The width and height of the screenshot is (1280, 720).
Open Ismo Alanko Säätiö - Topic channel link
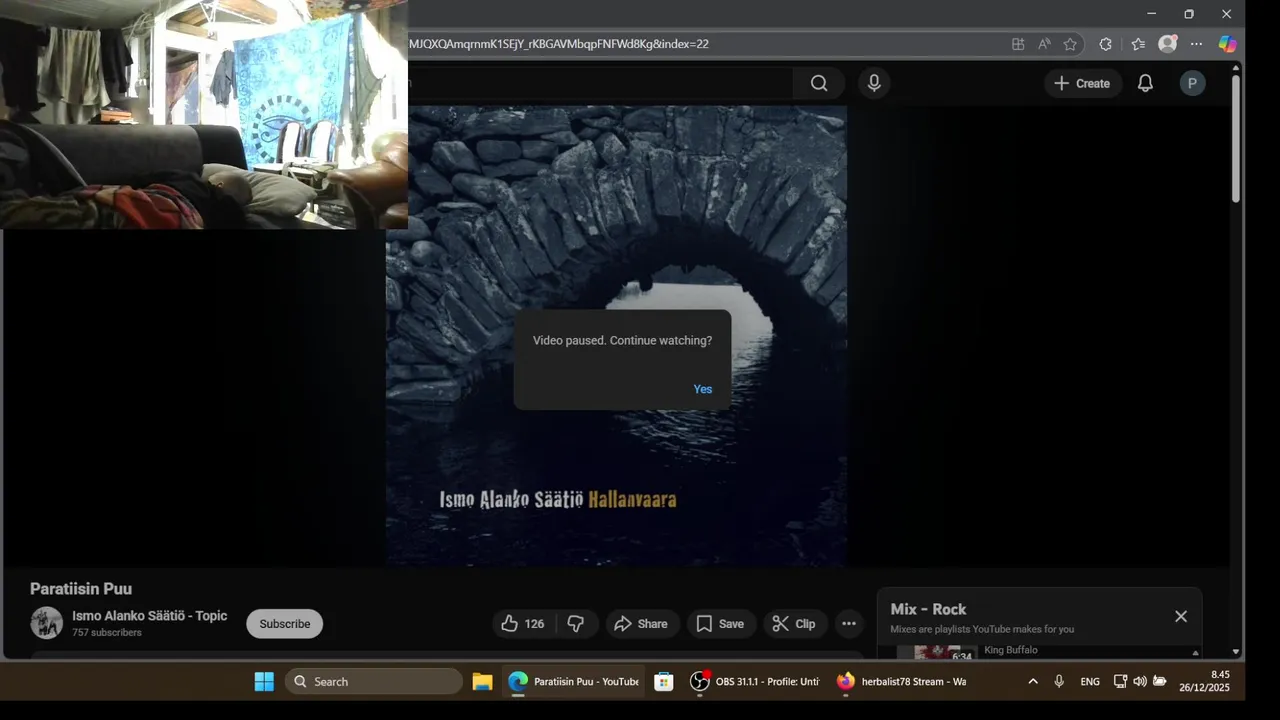[x=150, y=616]
